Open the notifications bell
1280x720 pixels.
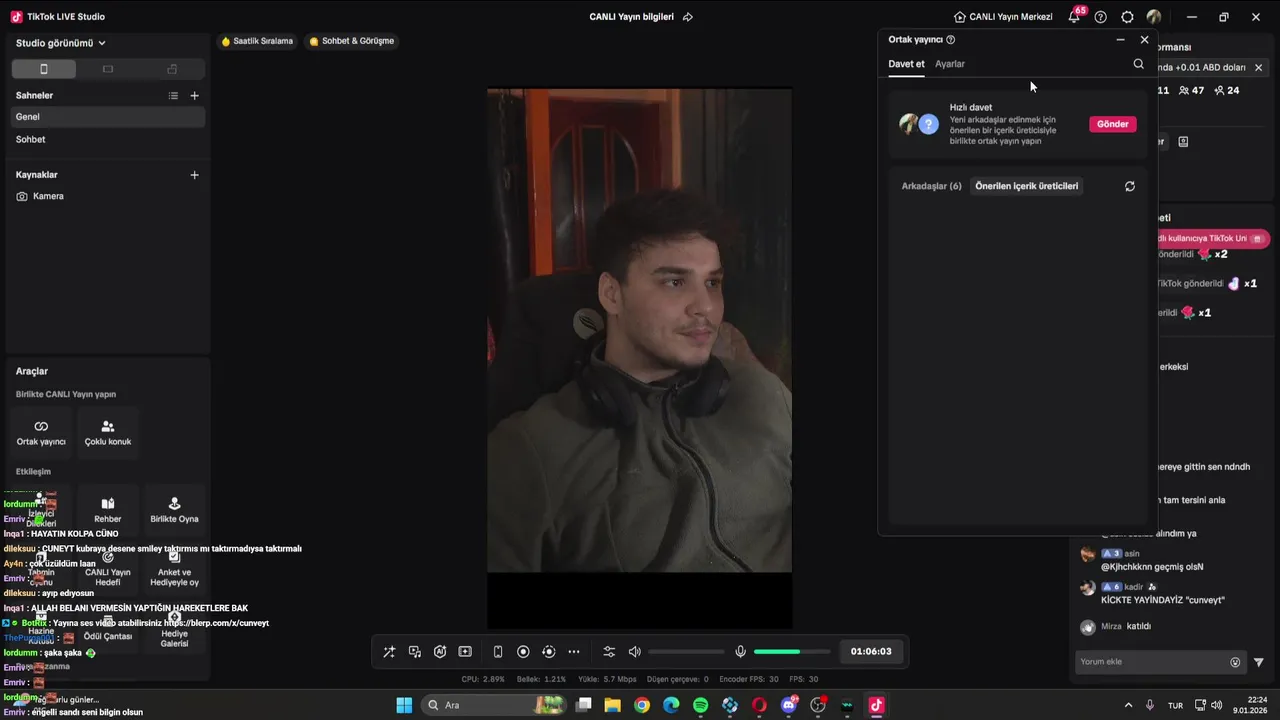1074,17
